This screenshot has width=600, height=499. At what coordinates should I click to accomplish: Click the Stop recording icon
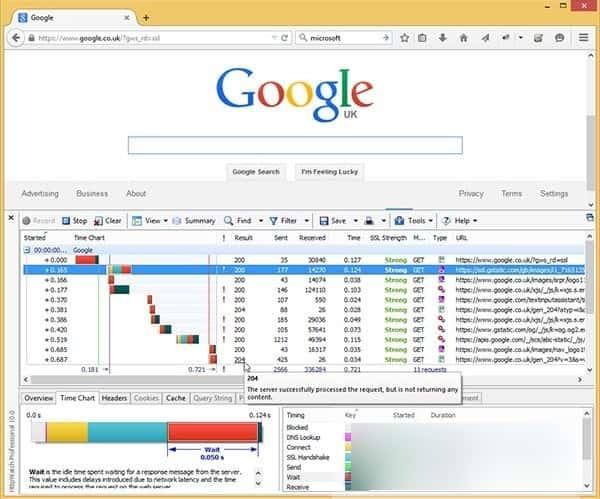(67, 220)
